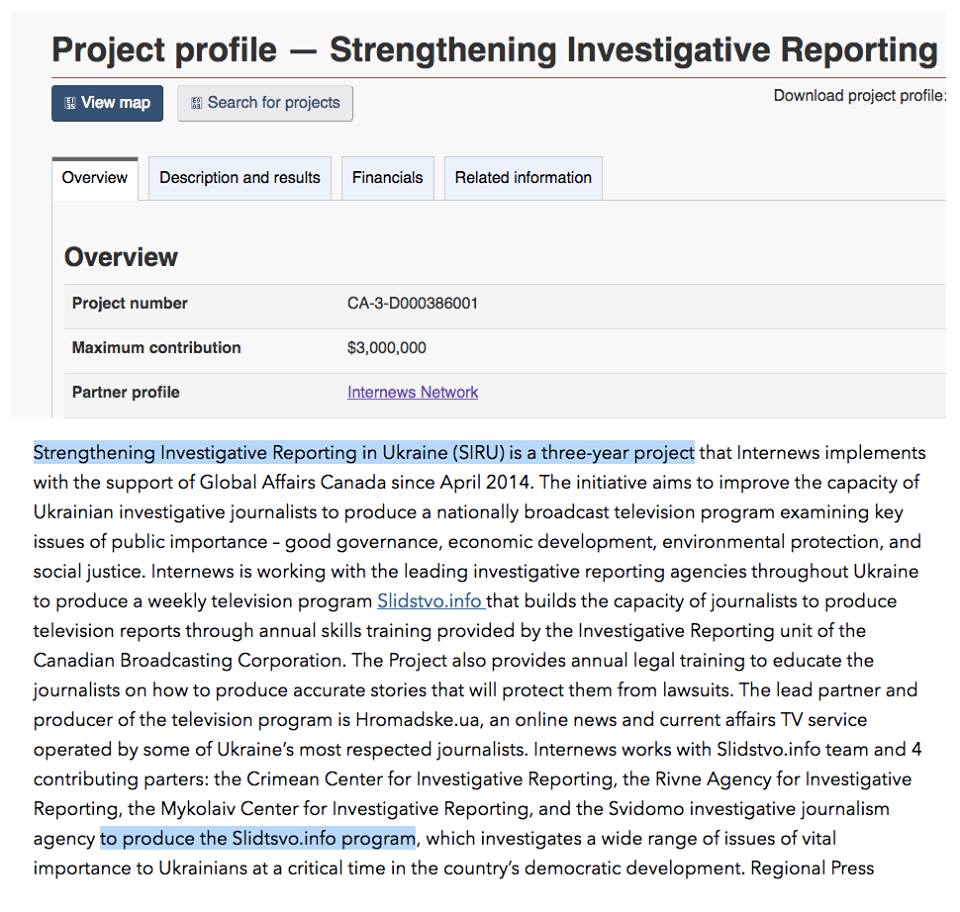Click the Maximum contribution row label
The image size is (960, 912).
coord(156,348)
